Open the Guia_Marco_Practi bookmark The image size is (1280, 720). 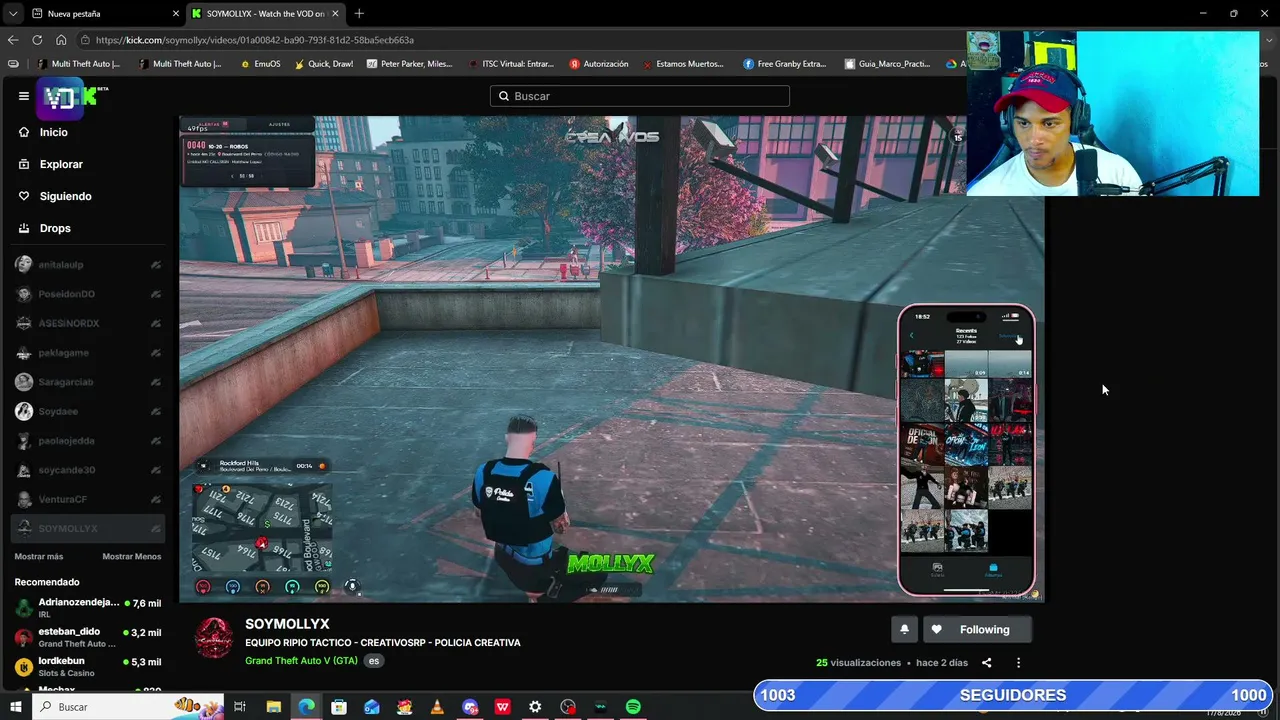[887, 64]
